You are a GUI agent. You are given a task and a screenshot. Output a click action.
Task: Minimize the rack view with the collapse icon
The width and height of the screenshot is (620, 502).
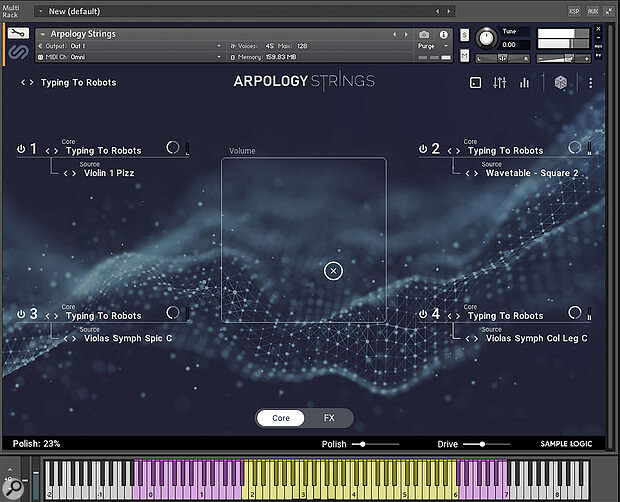pos(609,11)
